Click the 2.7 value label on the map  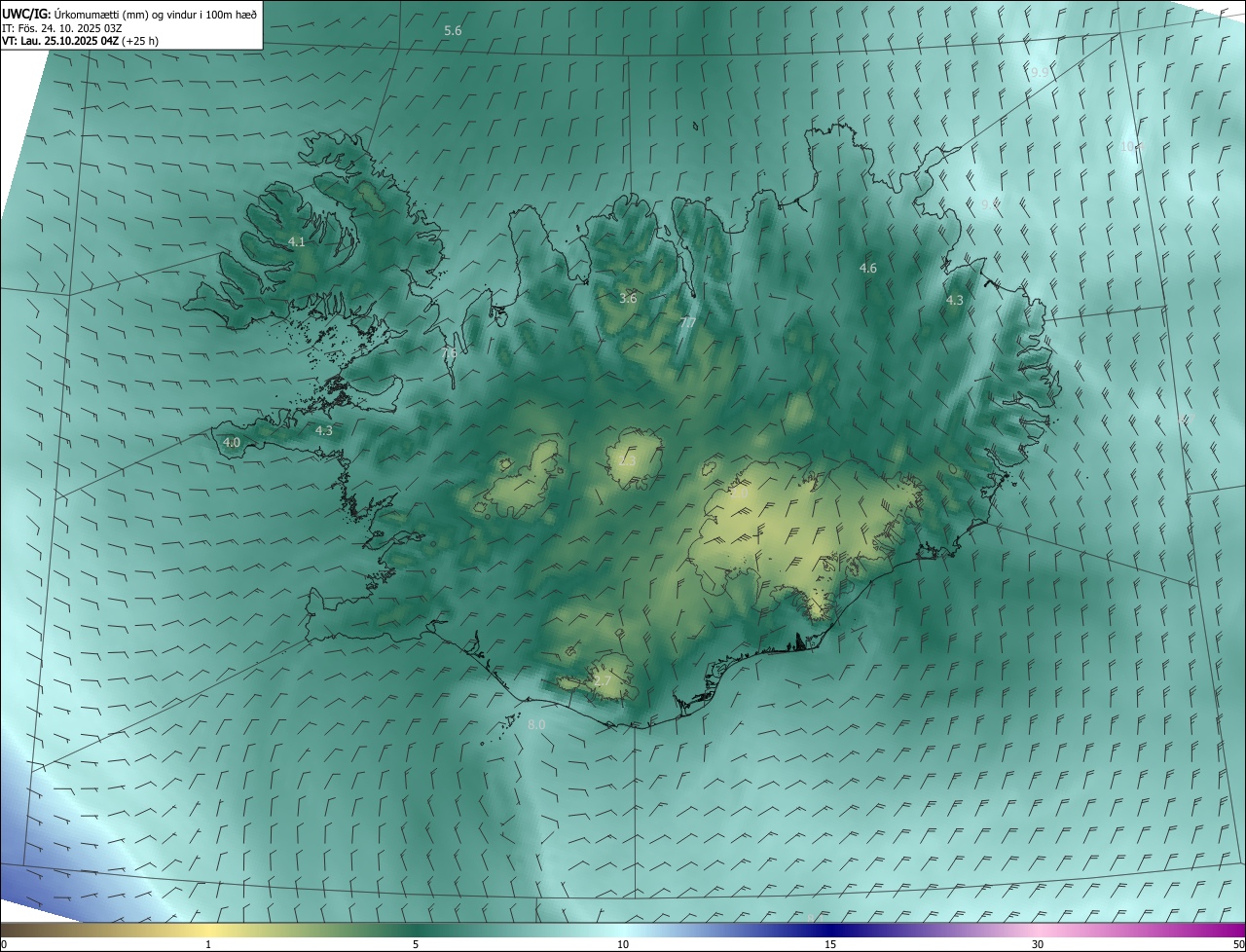(x=603, y=681)
